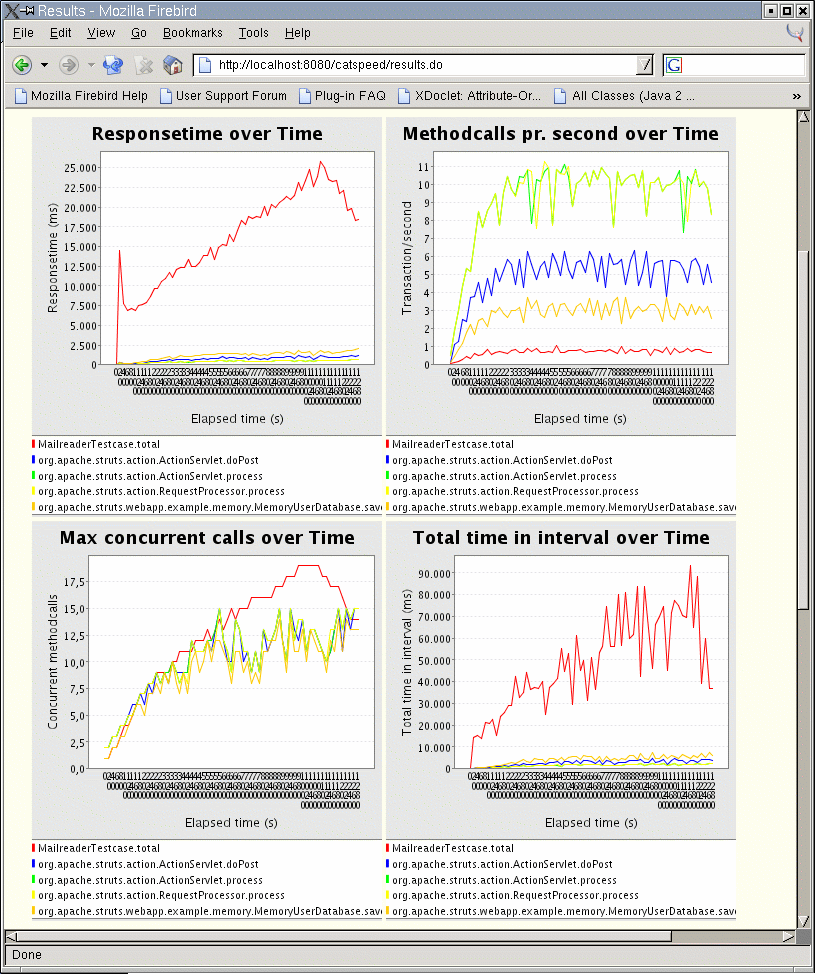Open the Back button history dropdown arrow
815x974 pixels.
click(44, 65)
